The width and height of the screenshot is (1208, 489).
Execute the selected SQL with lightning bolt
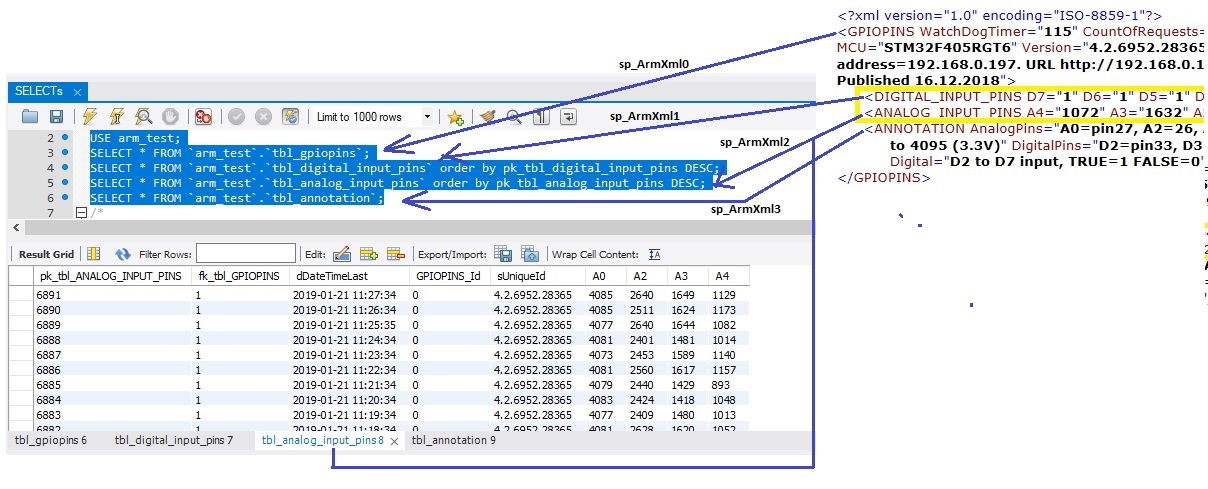(x=91, y=117)
